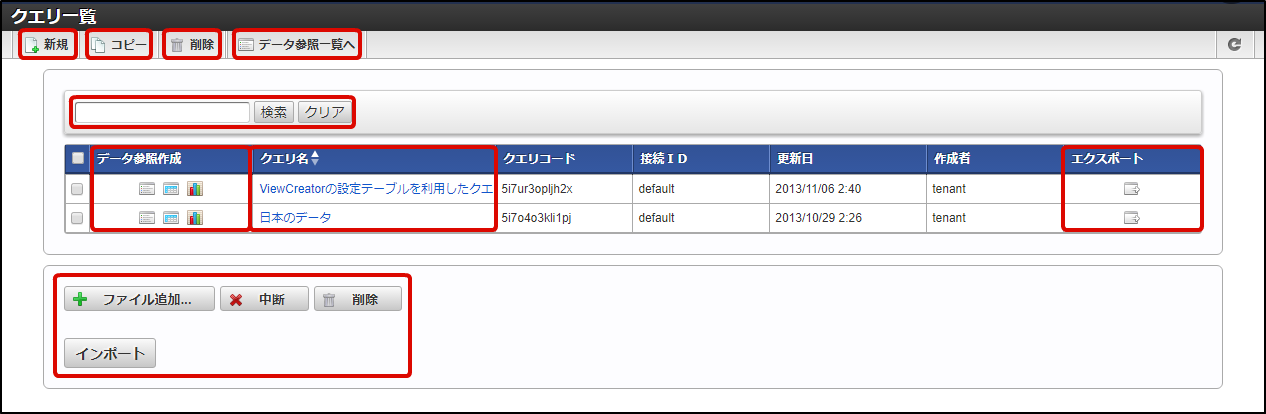
Task: Click the クエリ一覧 page title
Action: [x=55, y=15]
